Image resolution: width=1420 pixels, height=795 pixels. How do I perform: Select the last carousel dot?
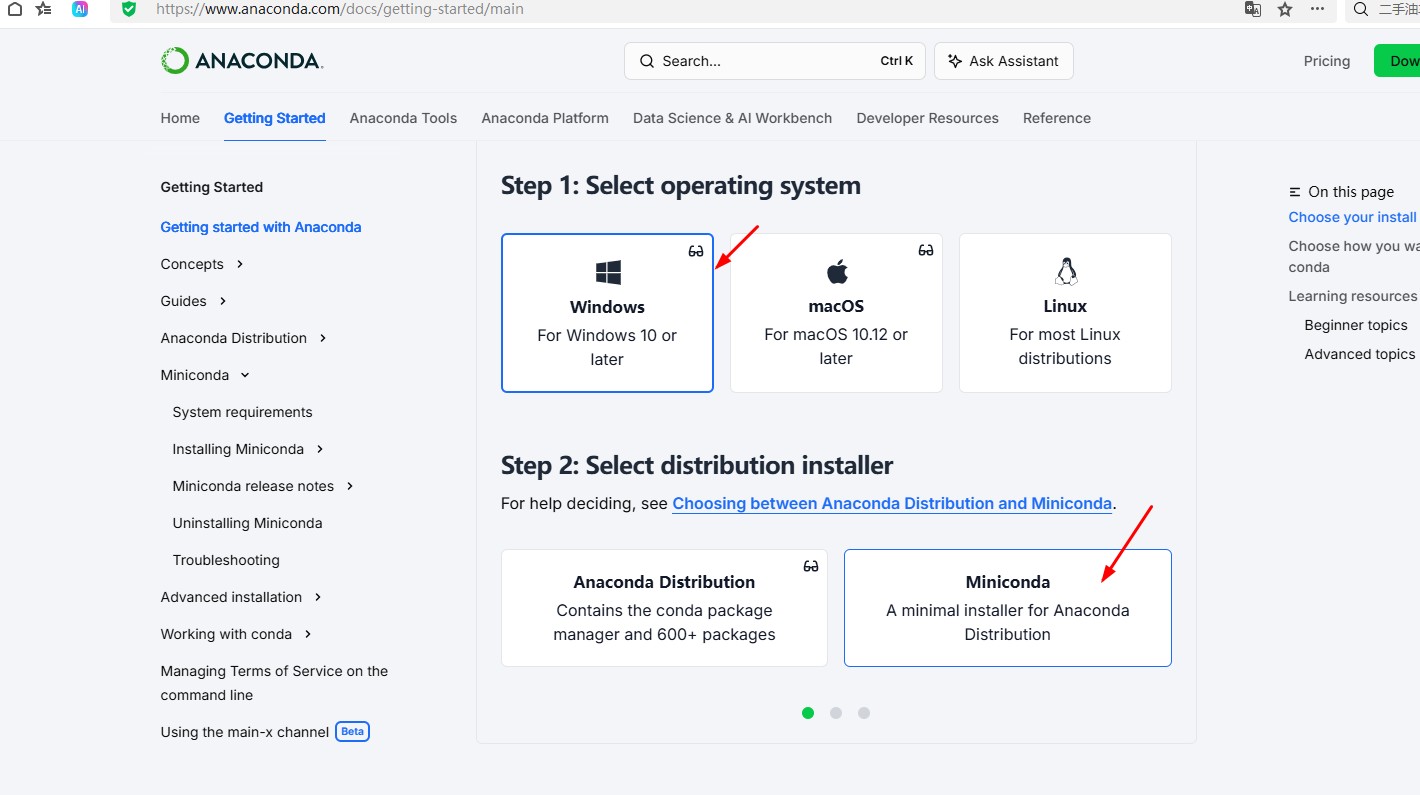pyautogui.click(x=864, y=713)
